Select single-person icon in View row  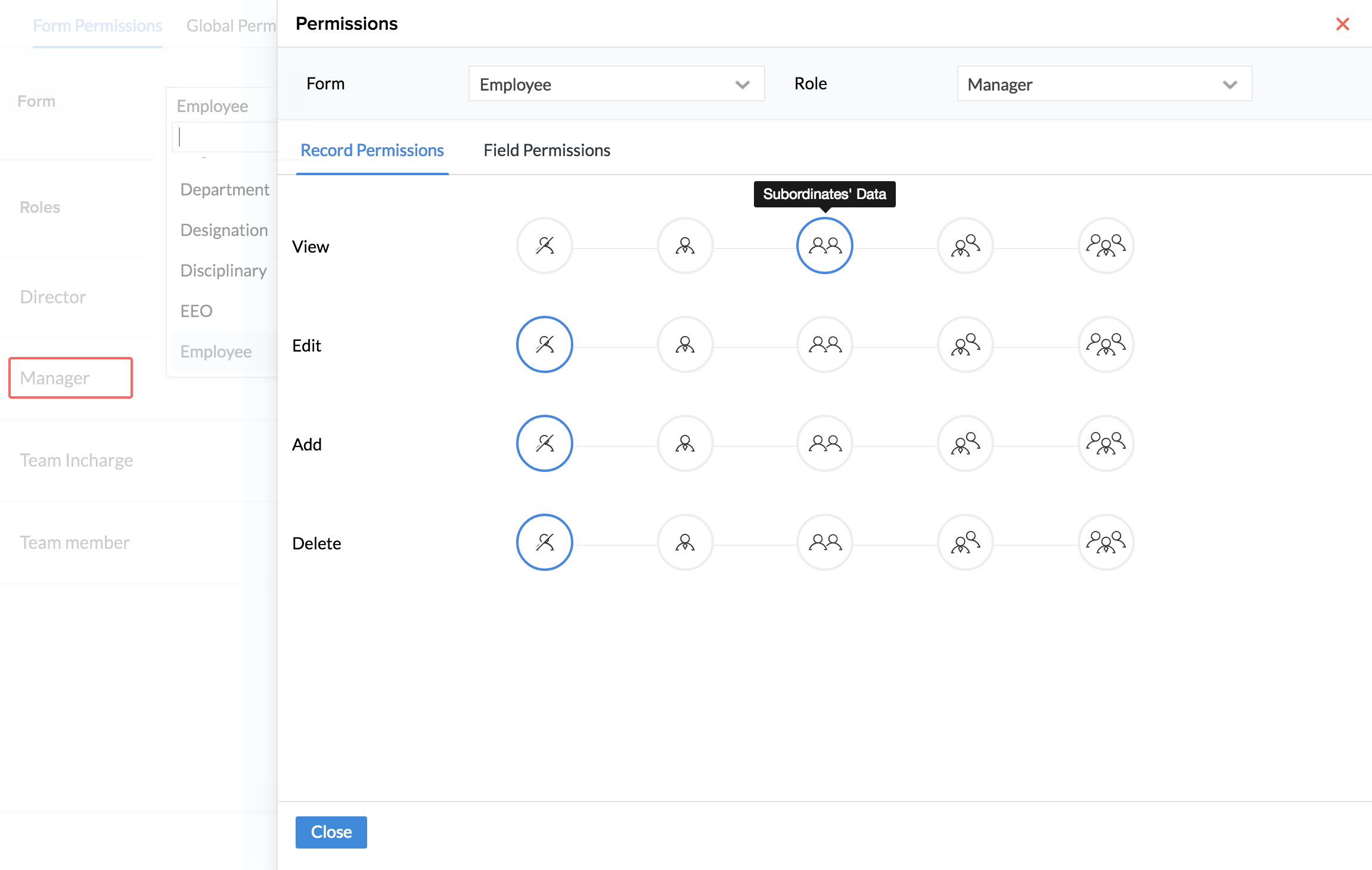(x=685, y=246)
